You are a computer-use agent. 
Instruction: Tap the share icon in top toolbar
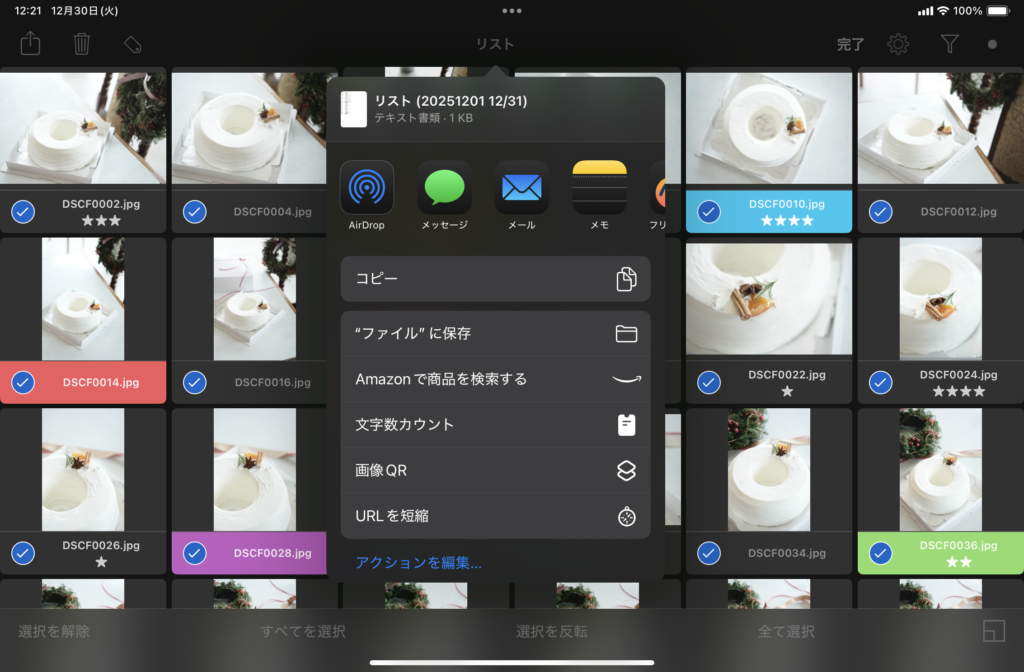pyautogui.click(x=30, y=44)
